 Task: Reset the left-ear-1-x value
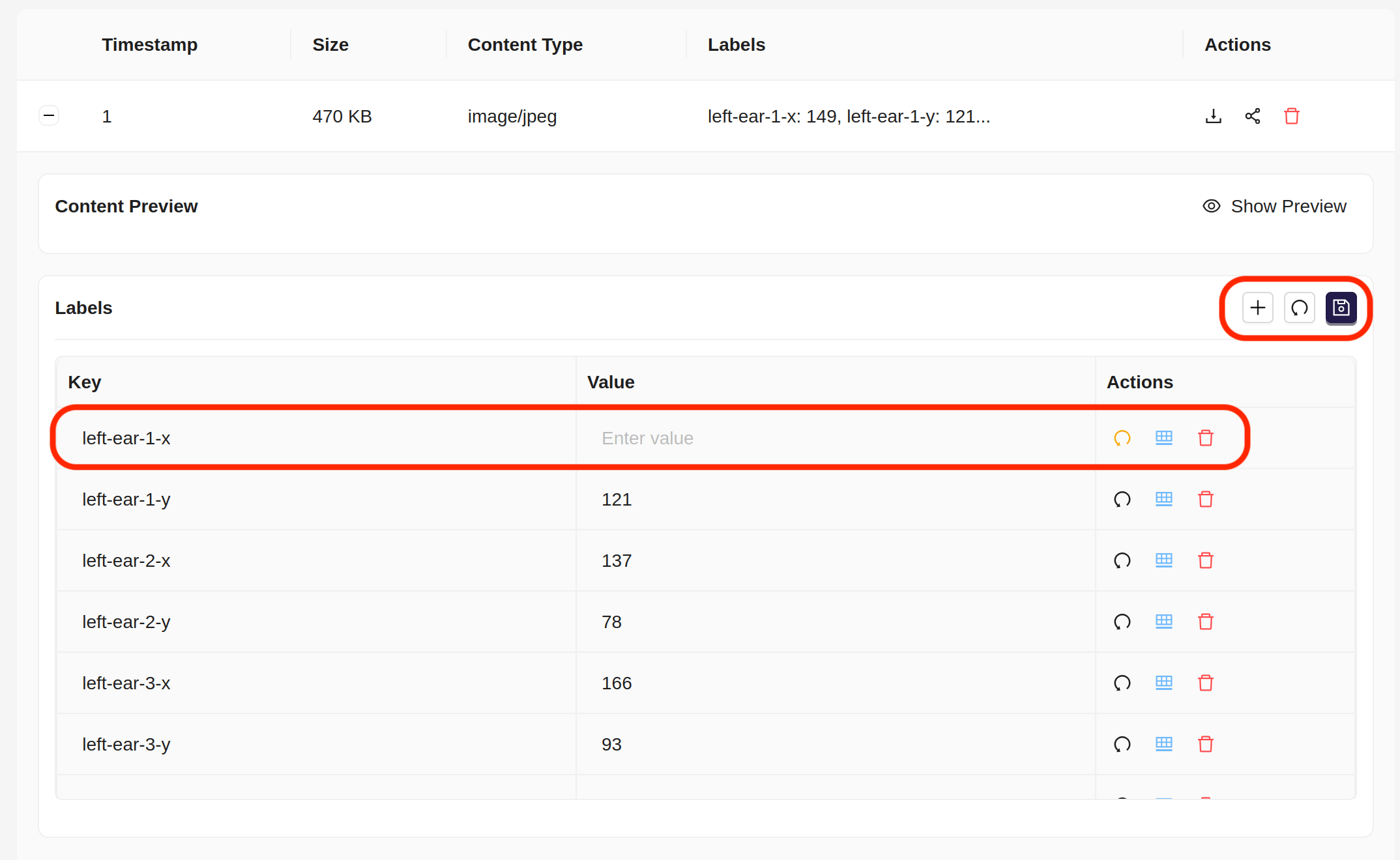pos(1122,438)
